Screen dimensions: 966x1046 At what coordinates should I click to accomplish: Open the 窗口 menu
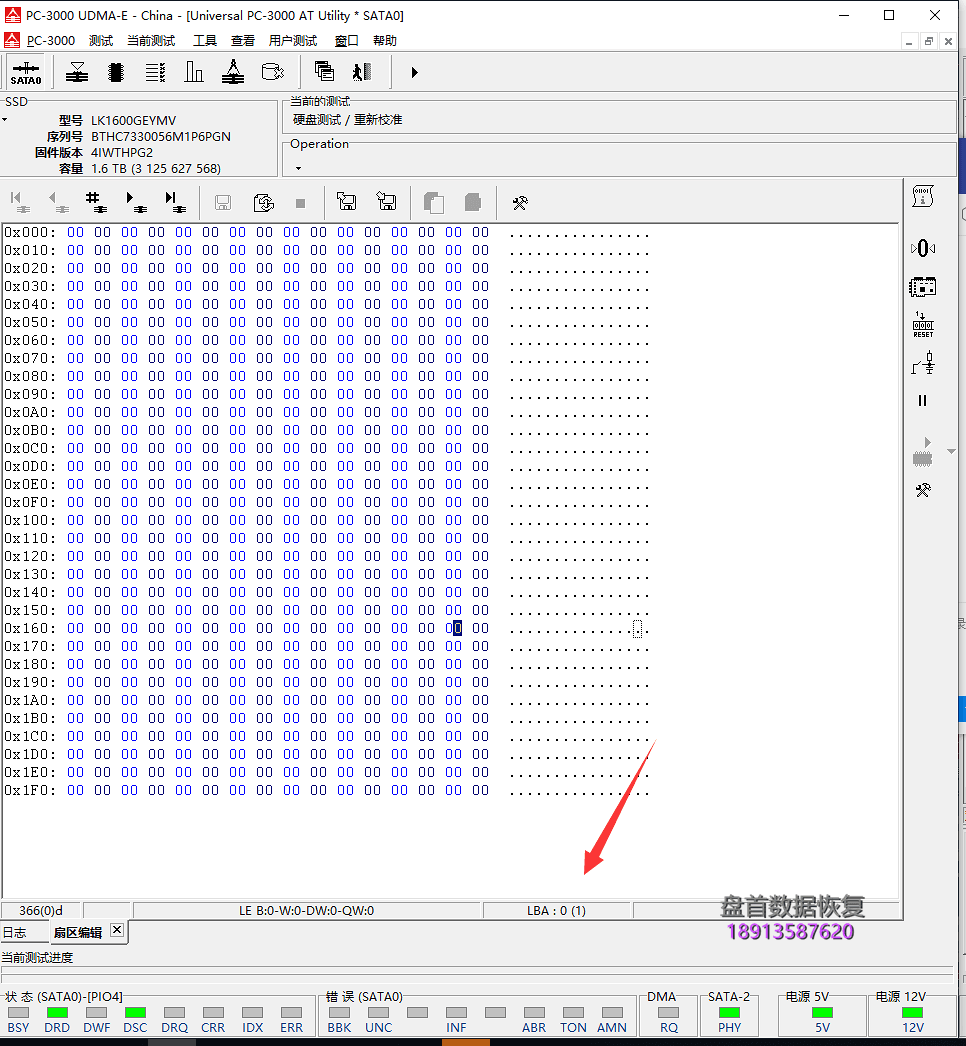(x=346, y=41)
